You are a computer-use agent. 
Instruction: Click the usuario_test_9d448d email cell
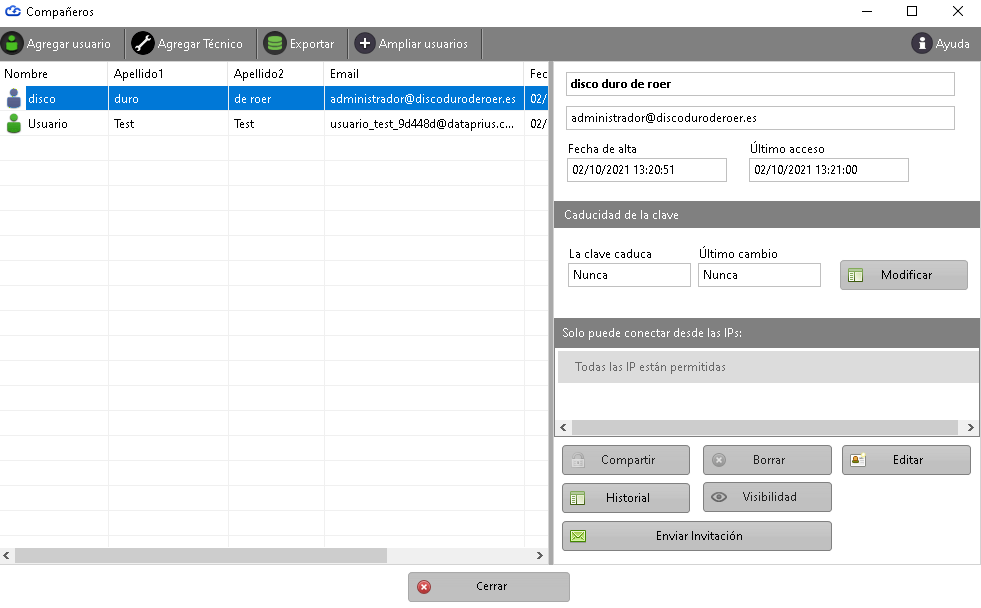pyautogui.click(x=424, y=124)
